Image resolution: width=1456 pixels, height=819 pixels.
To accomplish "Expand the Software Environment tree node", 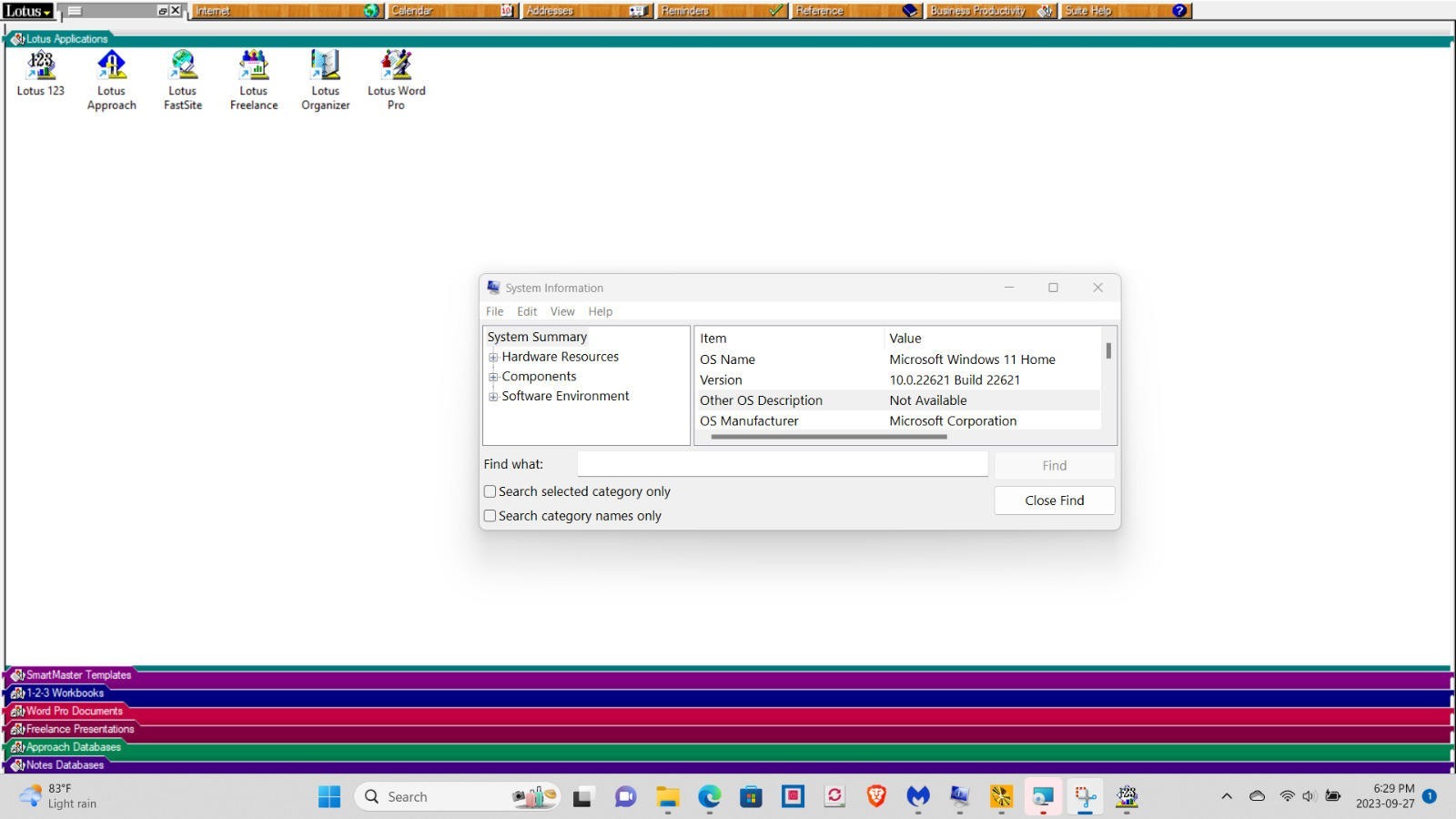I will [493, 397].
